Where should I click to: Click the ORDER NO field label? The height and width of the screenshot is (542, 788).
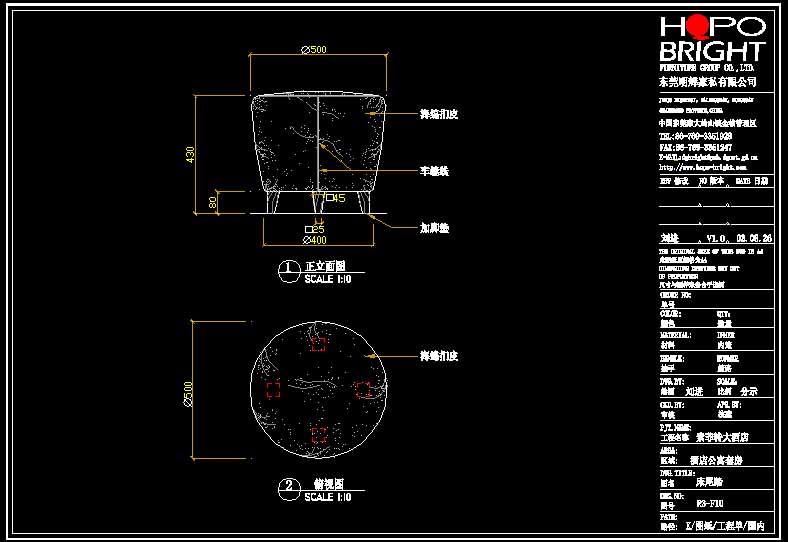(675, 295)
